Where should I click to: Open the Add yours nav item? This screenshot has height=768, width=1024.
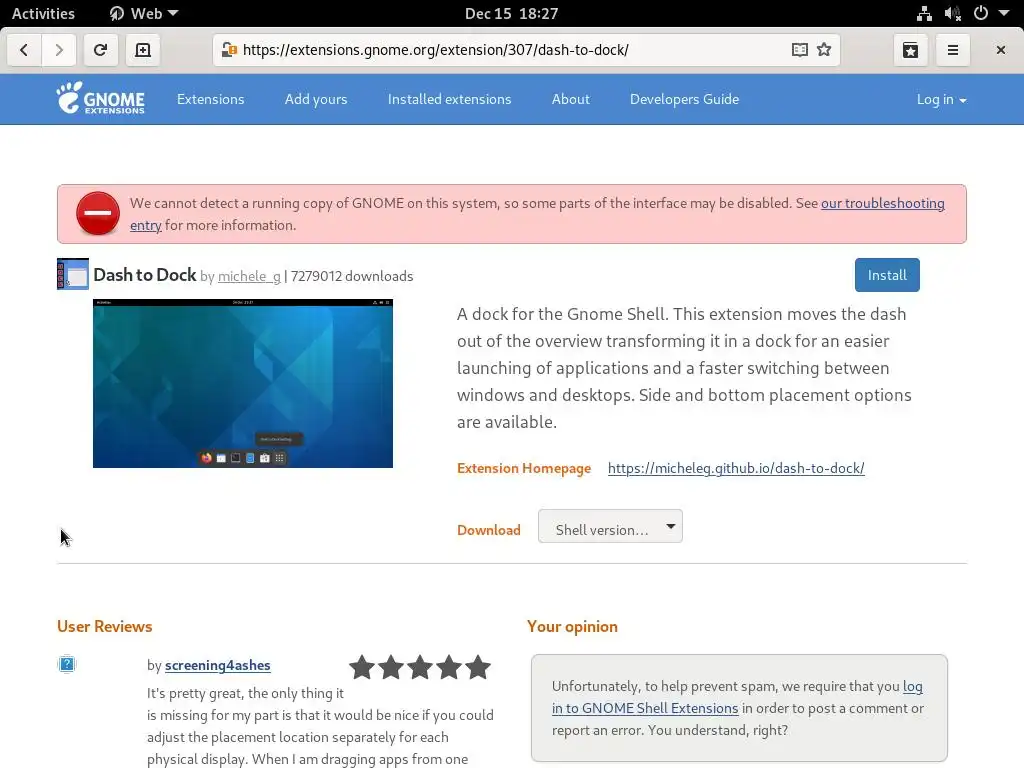316,99
